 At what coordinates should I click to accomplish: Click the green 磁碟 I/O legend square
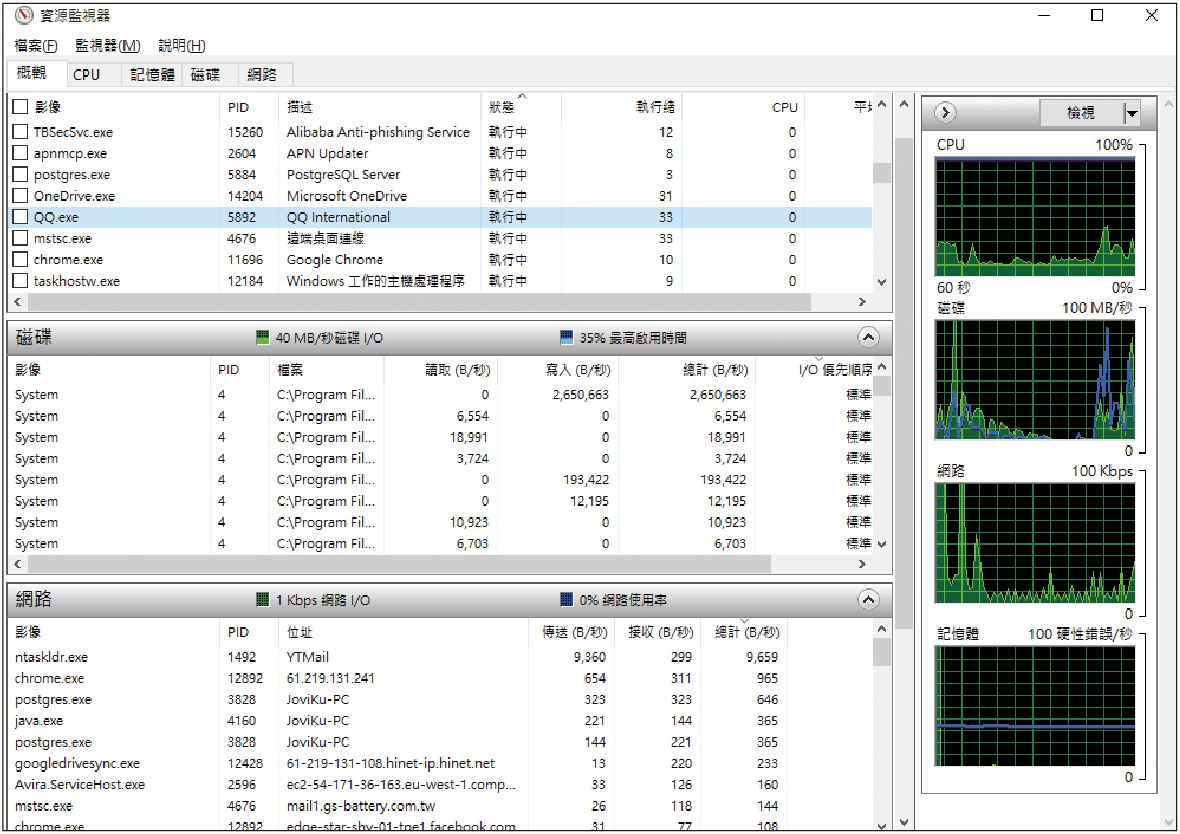(263, 336)
